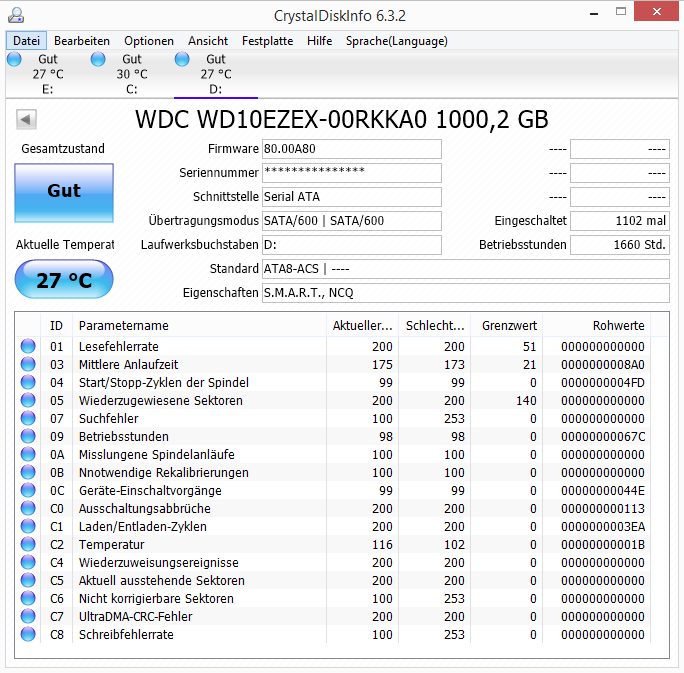Open the Datei menu
This screenshot has height=673, width=684.
[x=26, y=41]
